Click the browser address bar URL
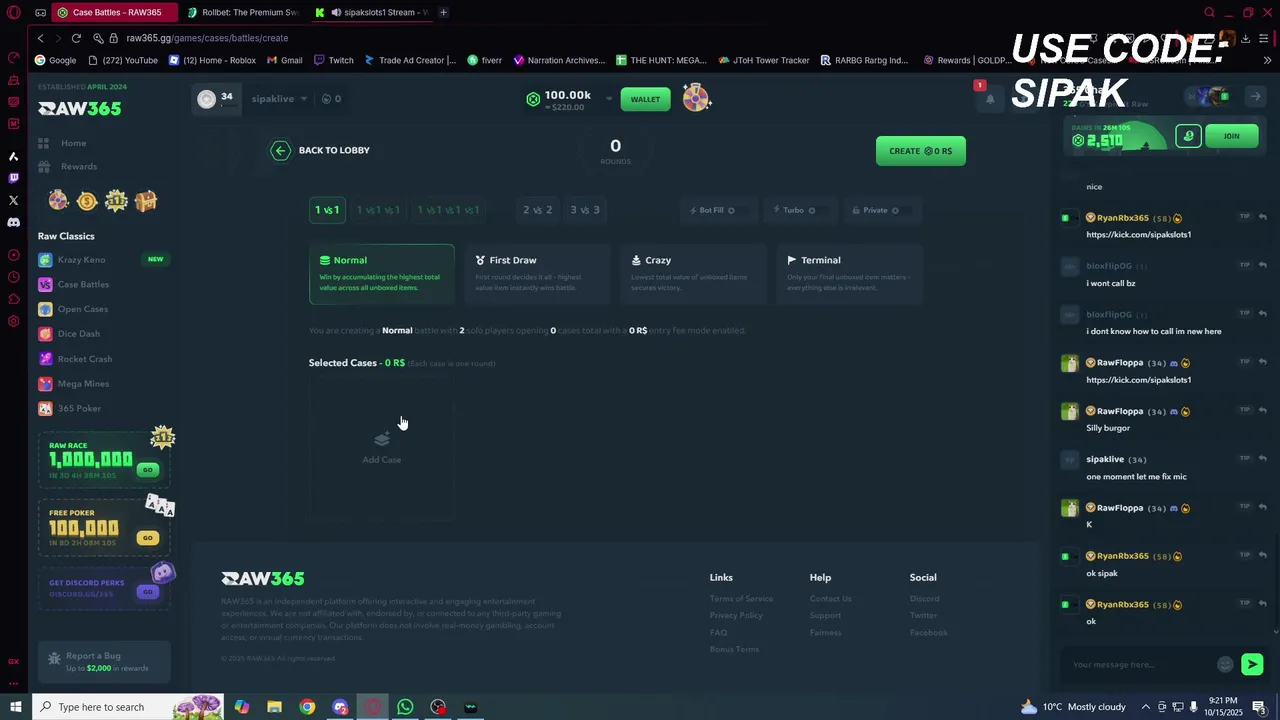 point(207,38)
